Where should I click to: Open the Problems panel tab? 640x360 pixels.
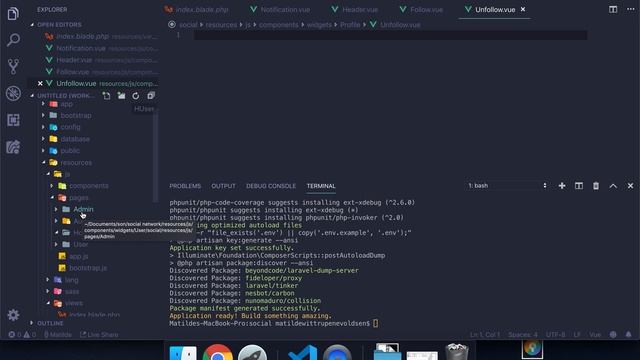click(185, 186)
